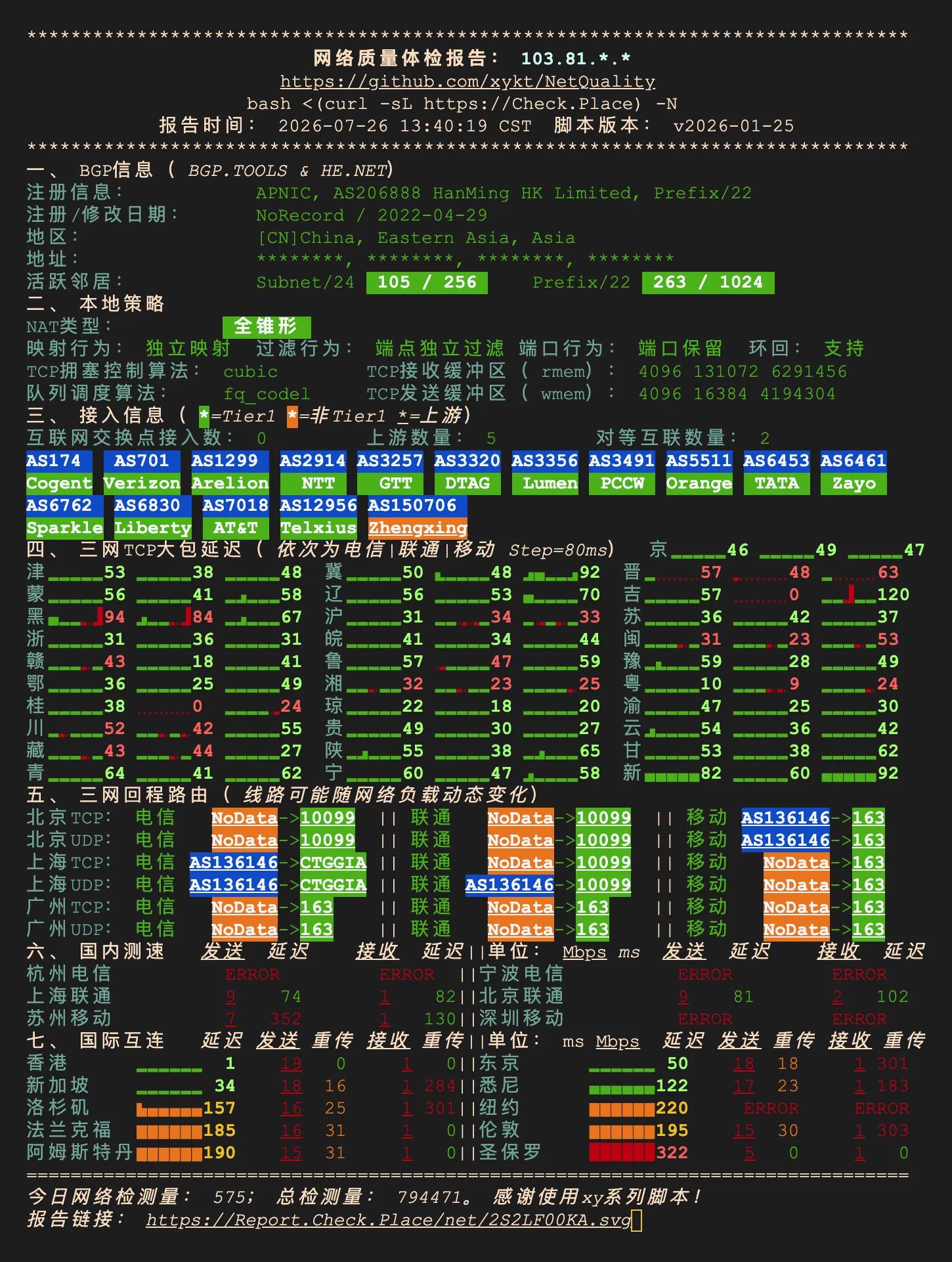Click the 黑 province telecom latency value 94
The image size is (952, 1262).
click(x=115, y=617)
